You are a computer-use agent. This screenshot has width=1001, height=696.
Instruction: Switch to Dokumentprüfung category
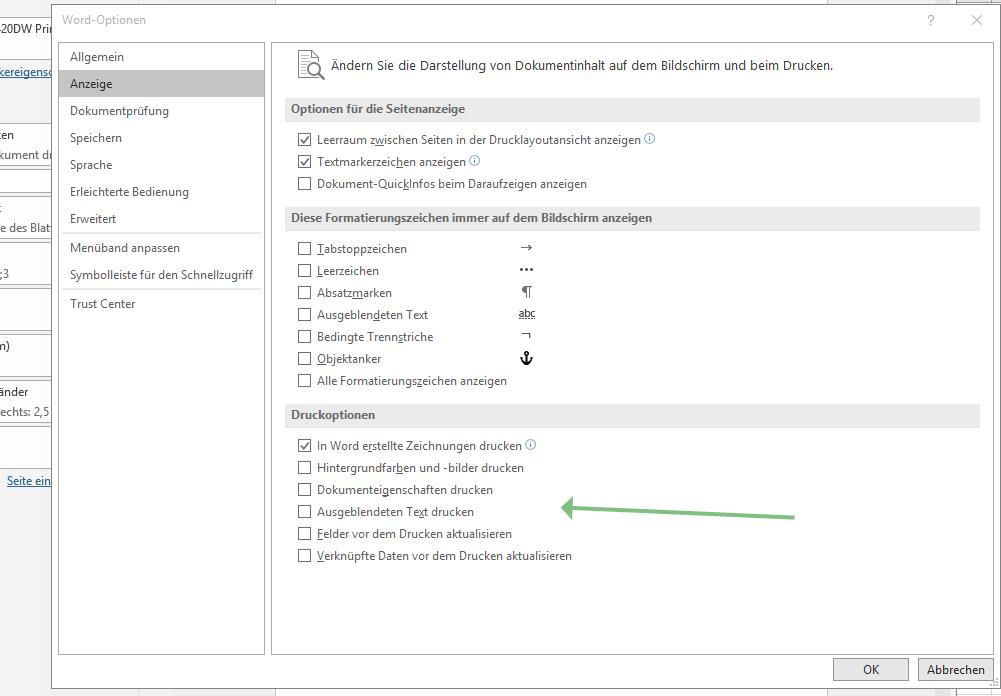(x=119, y=111)
